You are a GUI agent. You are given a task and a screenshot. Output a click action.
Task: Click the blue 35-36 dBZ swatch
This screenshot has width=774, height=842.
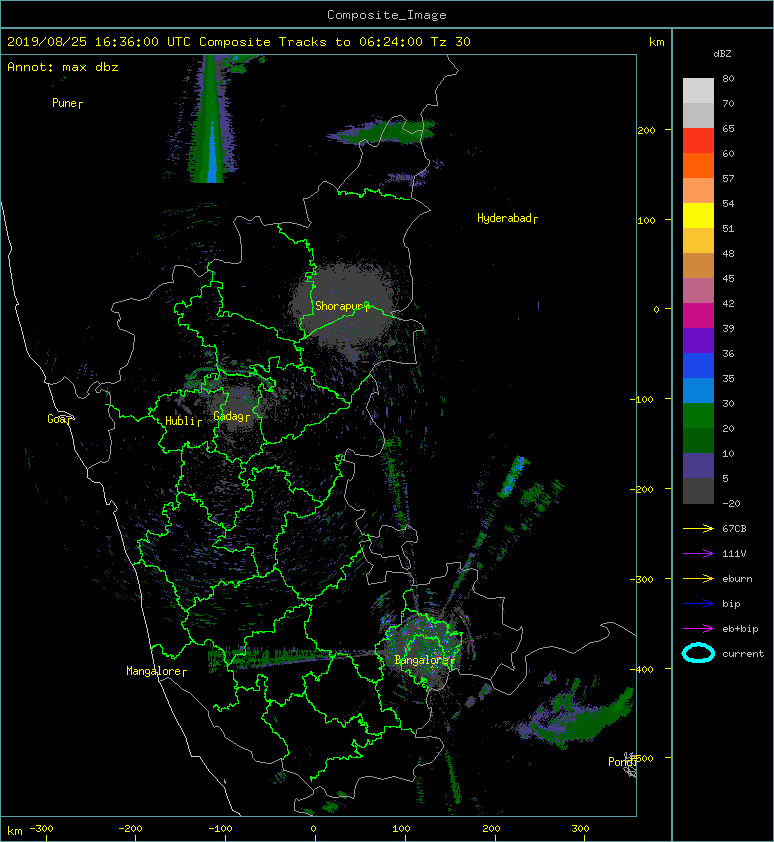[698, 366]
